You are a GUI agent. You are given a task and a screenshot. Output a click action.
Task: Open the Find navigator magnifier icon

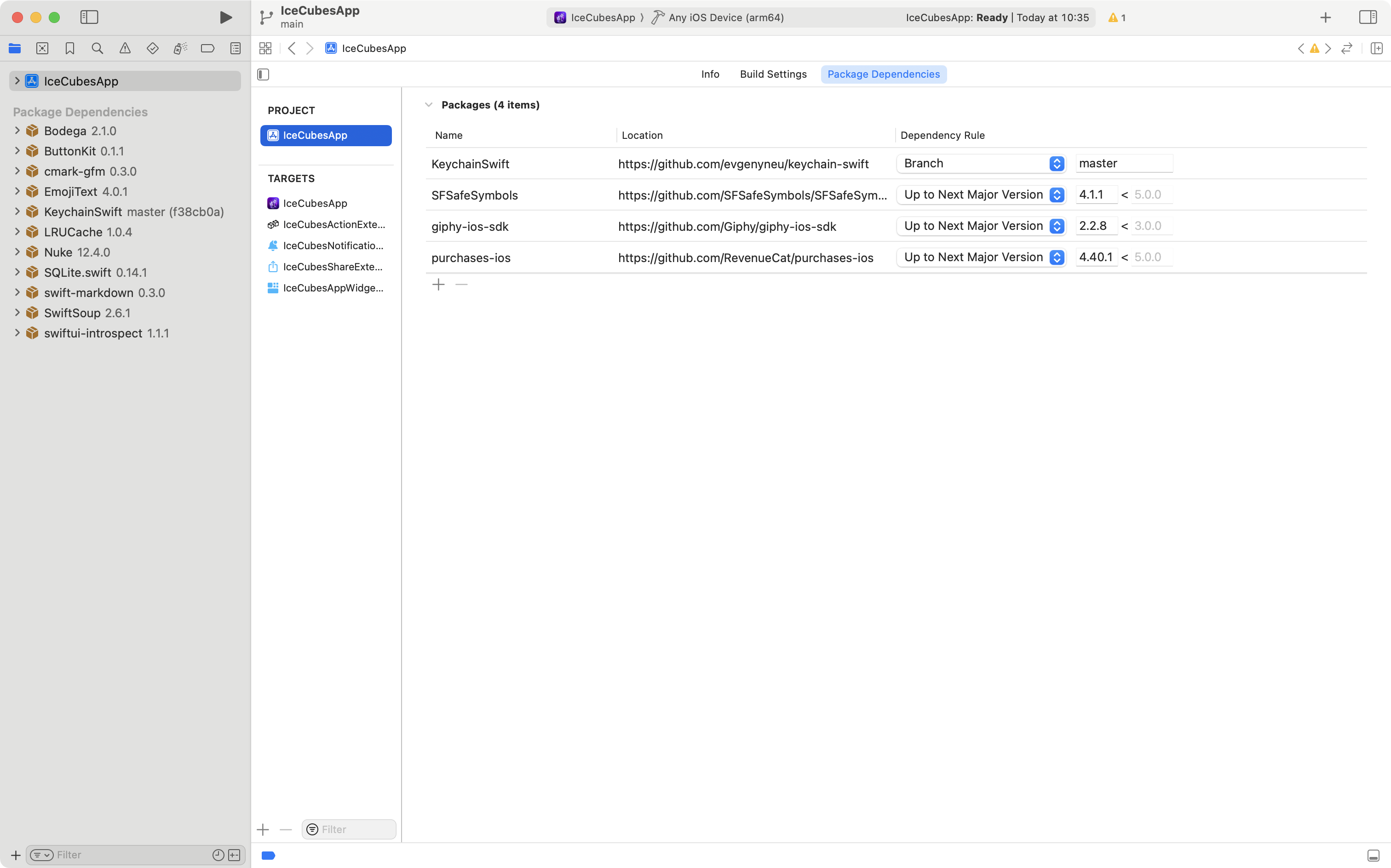point(97,48)
